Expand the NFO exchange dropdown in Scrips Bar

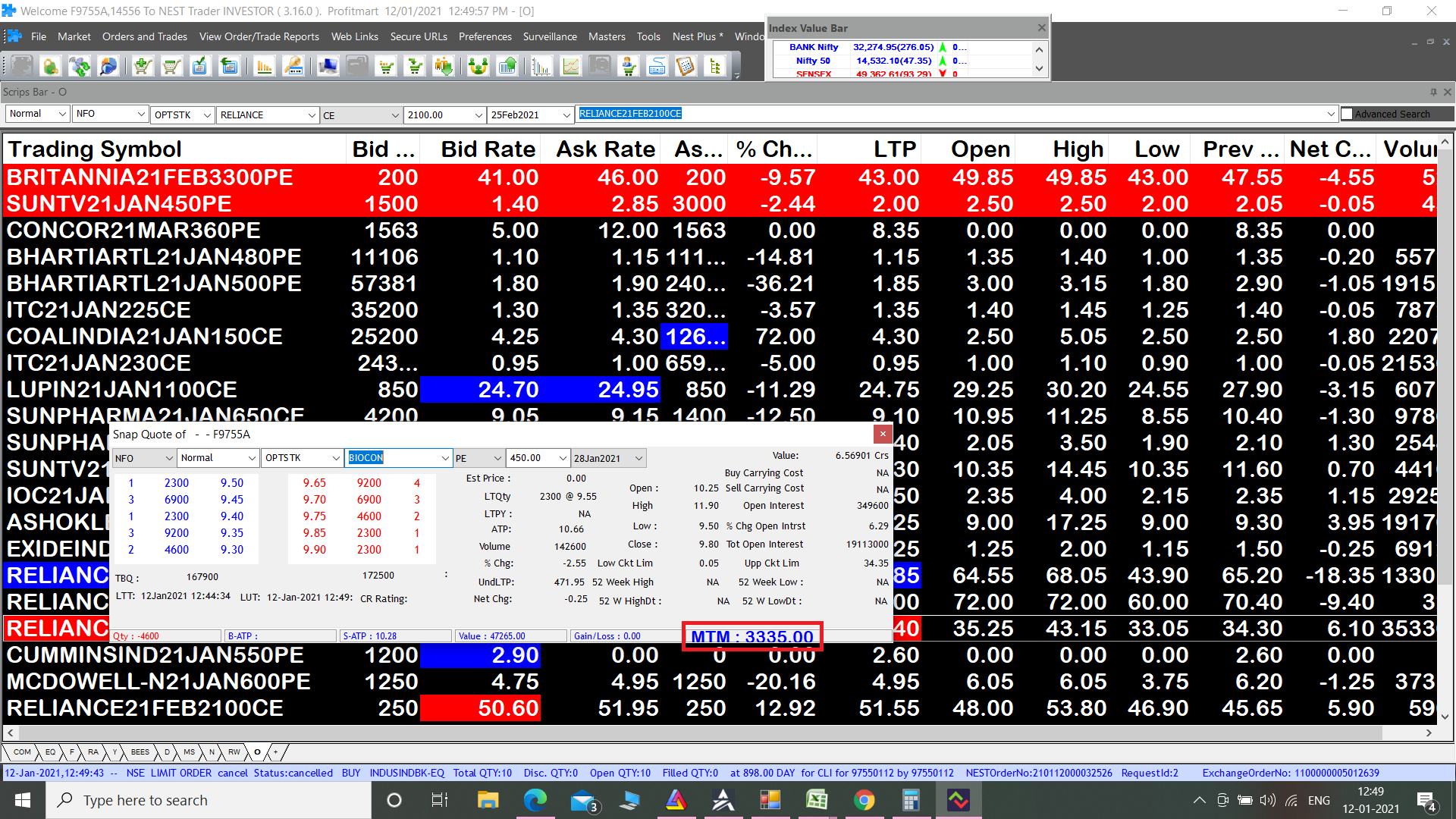pos(141,114)
